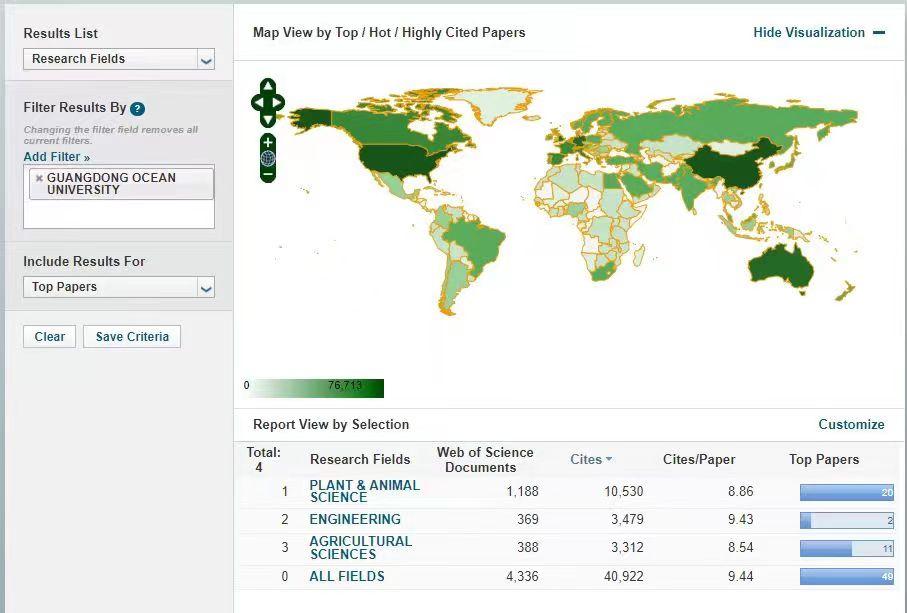Pan the map up with arrow
The height and width of the screenshot is (613, 907).
point(268,86)
